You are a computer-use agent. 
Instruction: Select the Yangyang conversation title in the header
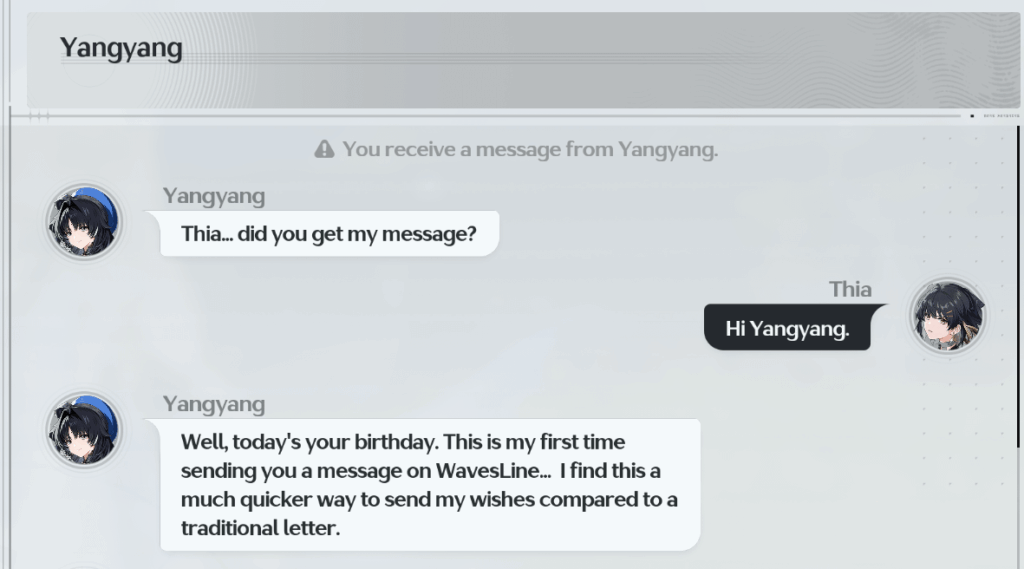click(120, 48)
